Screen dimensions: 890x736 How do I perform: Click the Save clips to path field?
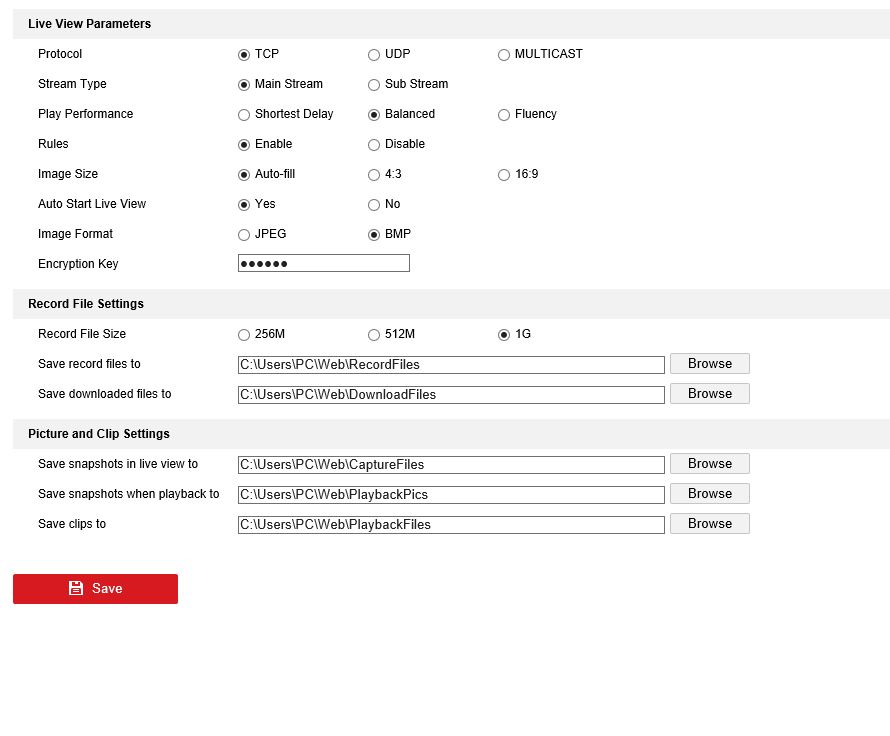pyautogui.click(x=450, y=524)
